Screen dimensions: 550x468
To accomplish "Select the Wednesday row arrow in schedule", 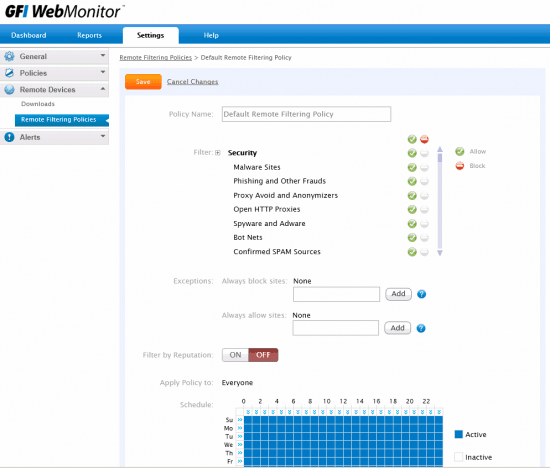I will click(240, 445).
